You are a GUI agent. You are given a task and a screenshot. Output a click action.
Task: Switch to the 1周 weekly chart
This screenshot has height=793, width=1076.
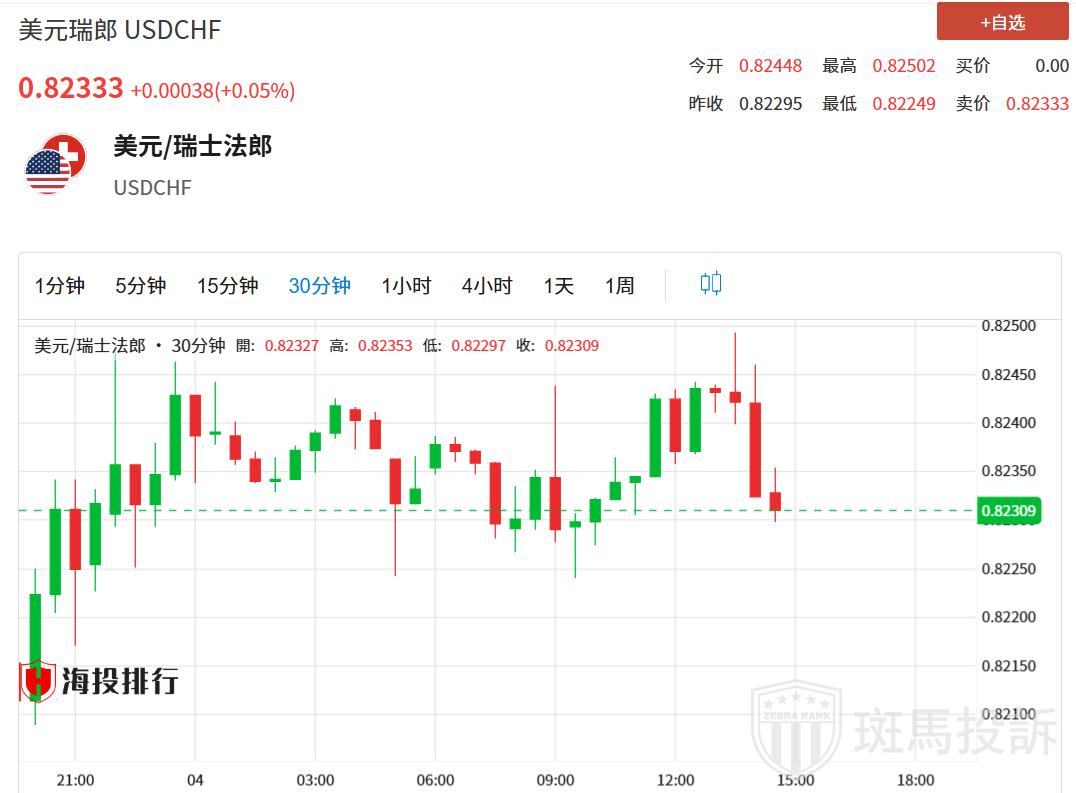point(619,286)
